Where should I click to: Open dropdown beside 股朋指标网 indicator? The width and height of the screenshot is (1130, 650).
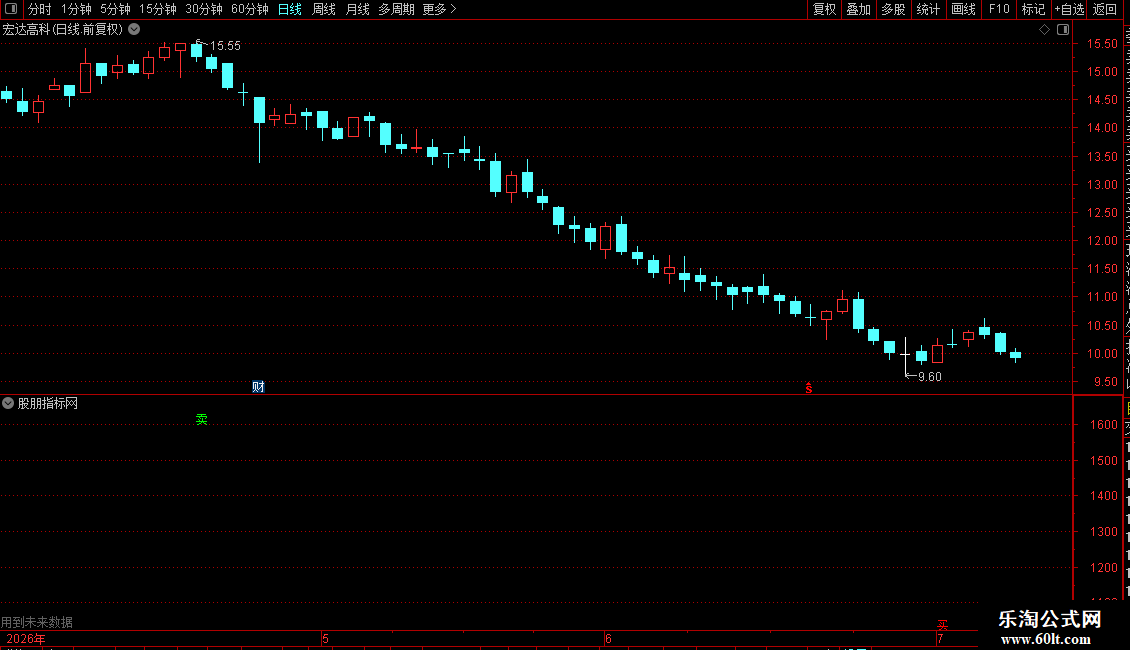[8, 404]
